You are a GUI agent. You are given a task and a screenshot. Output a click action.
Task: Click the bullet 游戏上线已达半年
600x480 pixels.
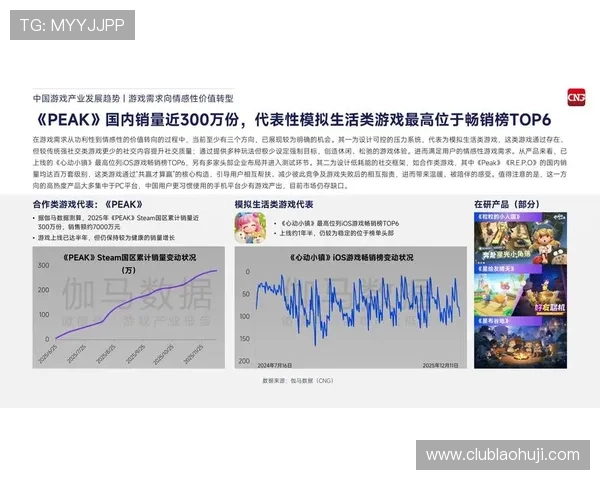click(x=106, y=238)
